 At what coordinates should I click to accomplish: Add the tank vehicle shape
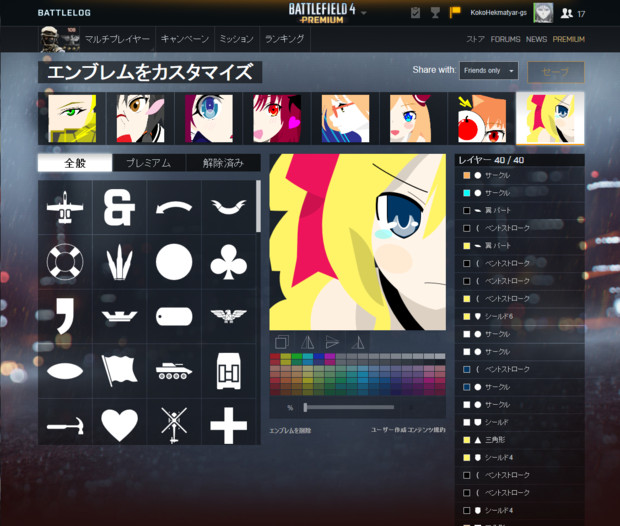pos(174,371)
